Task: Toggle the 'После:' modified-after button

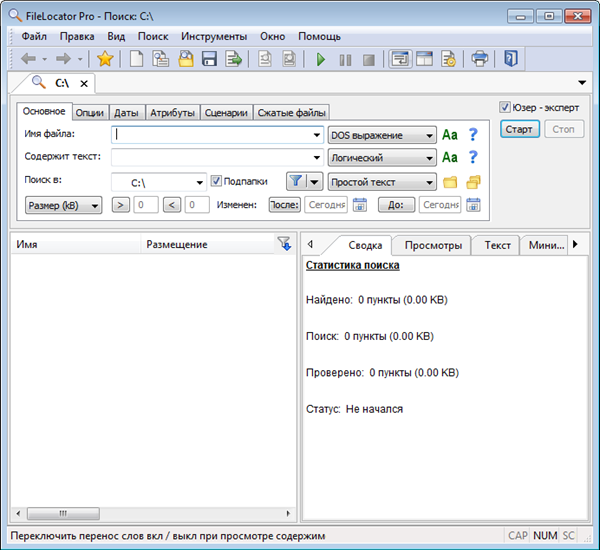Action: tap(284, 205)
